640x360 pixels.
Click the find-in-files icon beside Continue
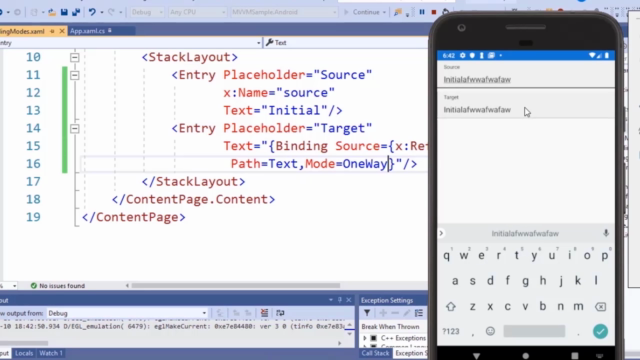coord(398,12)
